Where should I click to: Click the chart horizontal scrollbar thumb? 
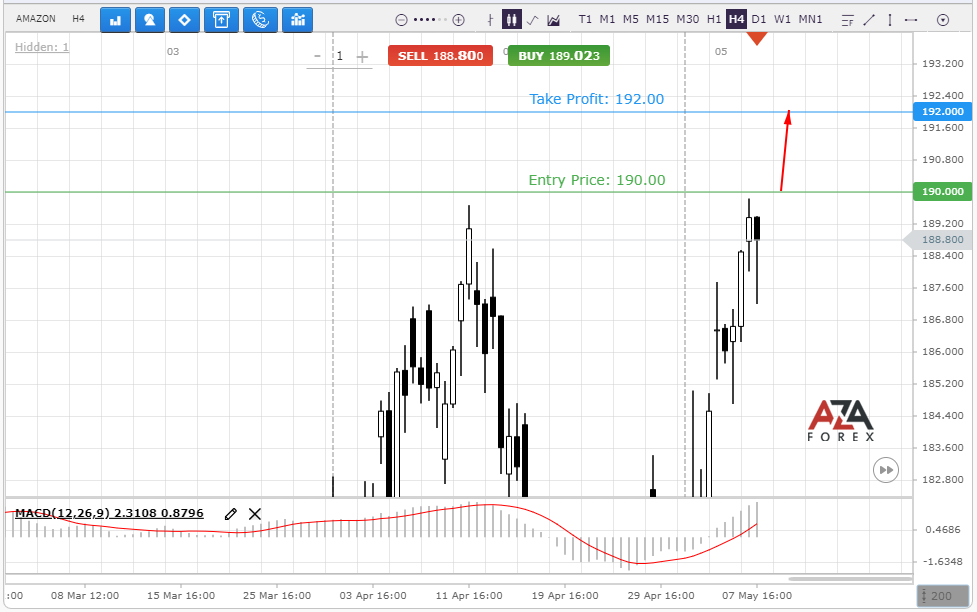[849, 579]
